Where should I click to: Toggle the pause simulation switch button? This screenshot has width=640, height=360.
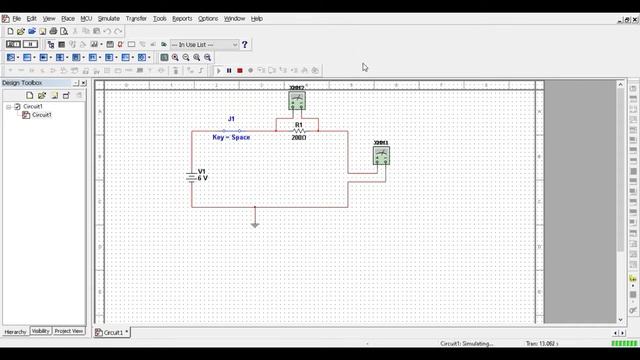(30, 44)
